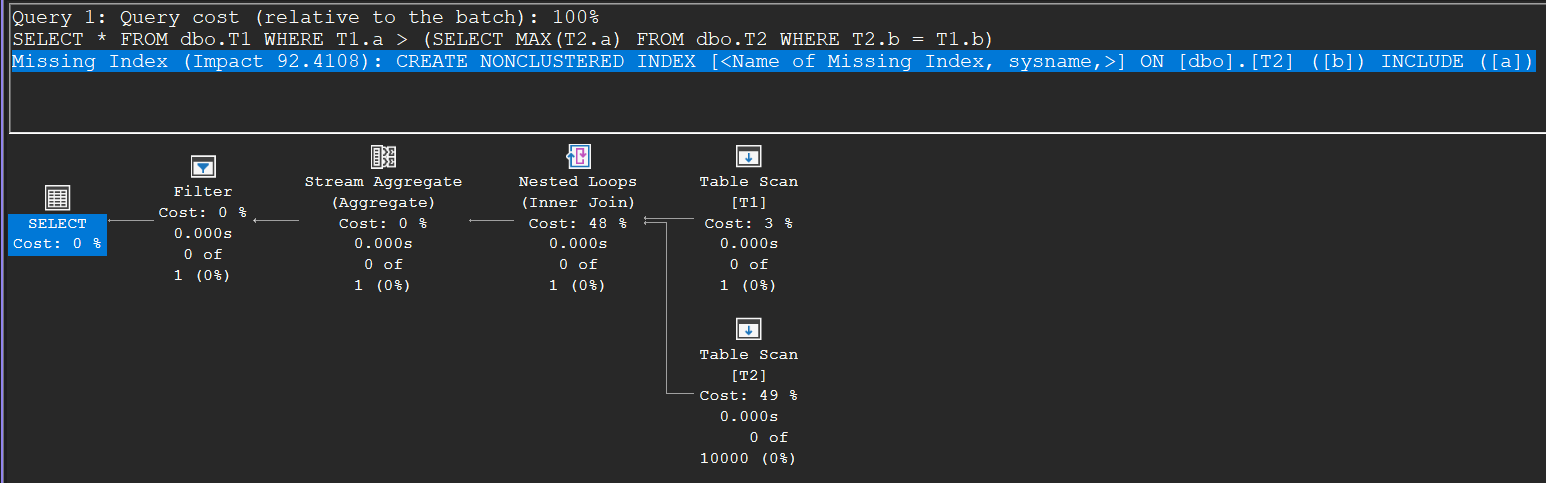Click the '10000 (0%)' row estimate
The width and height of the screenshot is (1546, 483).
pos(749,458)
